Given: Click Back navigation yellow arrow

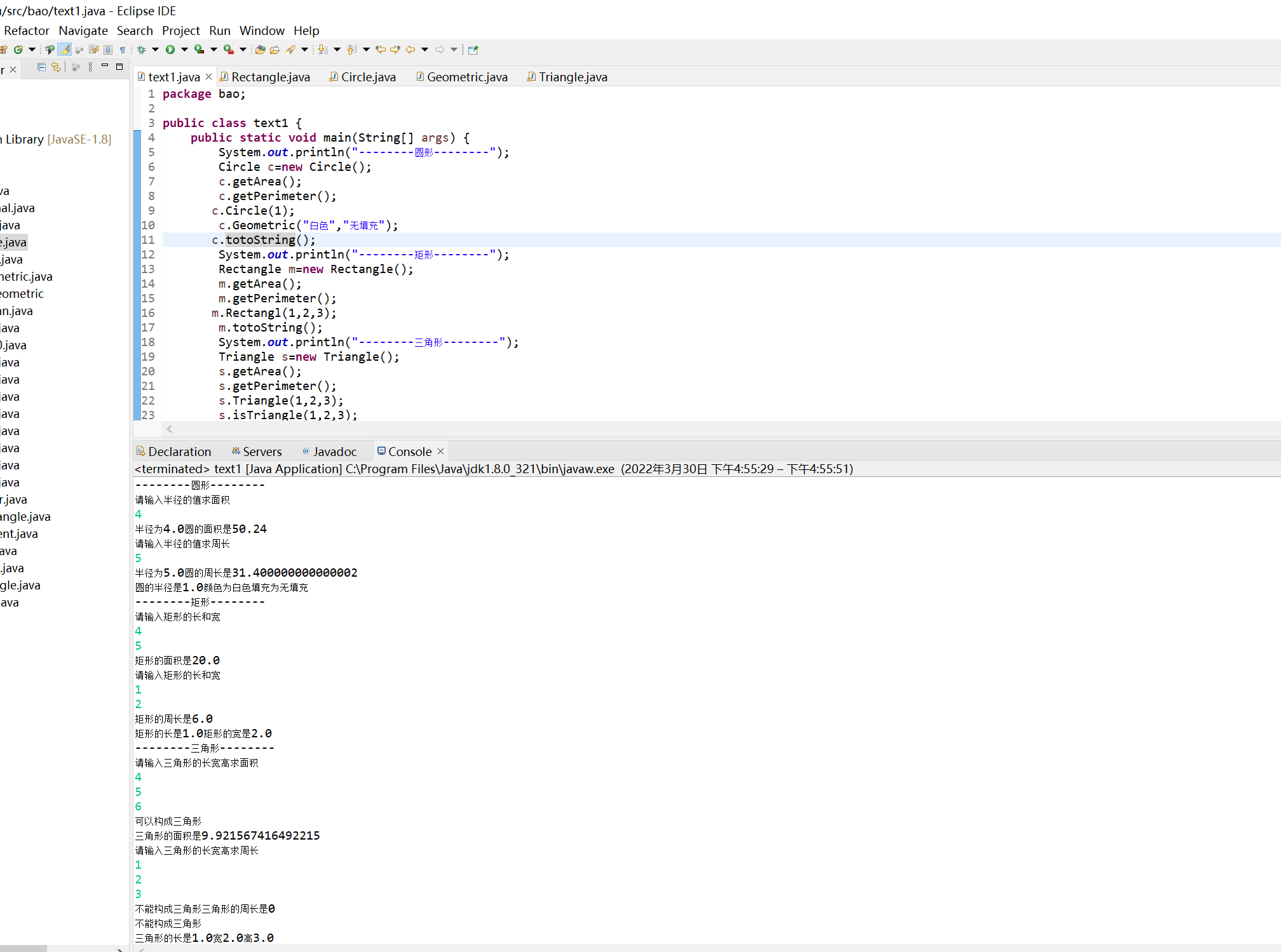Looking at the screenshot, I should tap(410, 50).
